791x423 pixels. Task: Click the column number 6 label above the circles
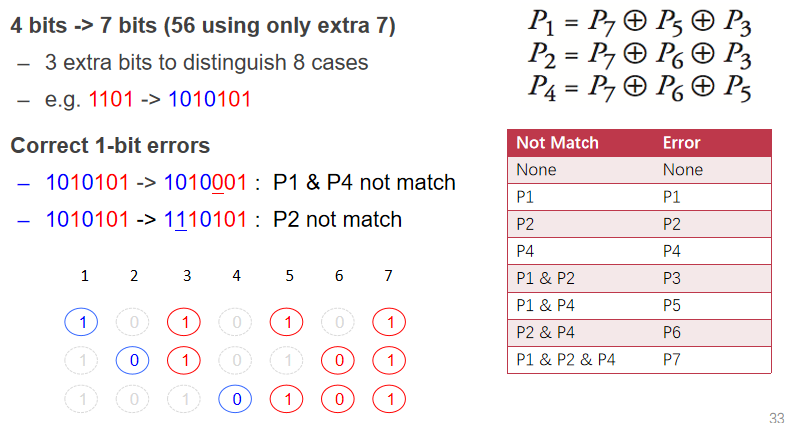[336, 275]
